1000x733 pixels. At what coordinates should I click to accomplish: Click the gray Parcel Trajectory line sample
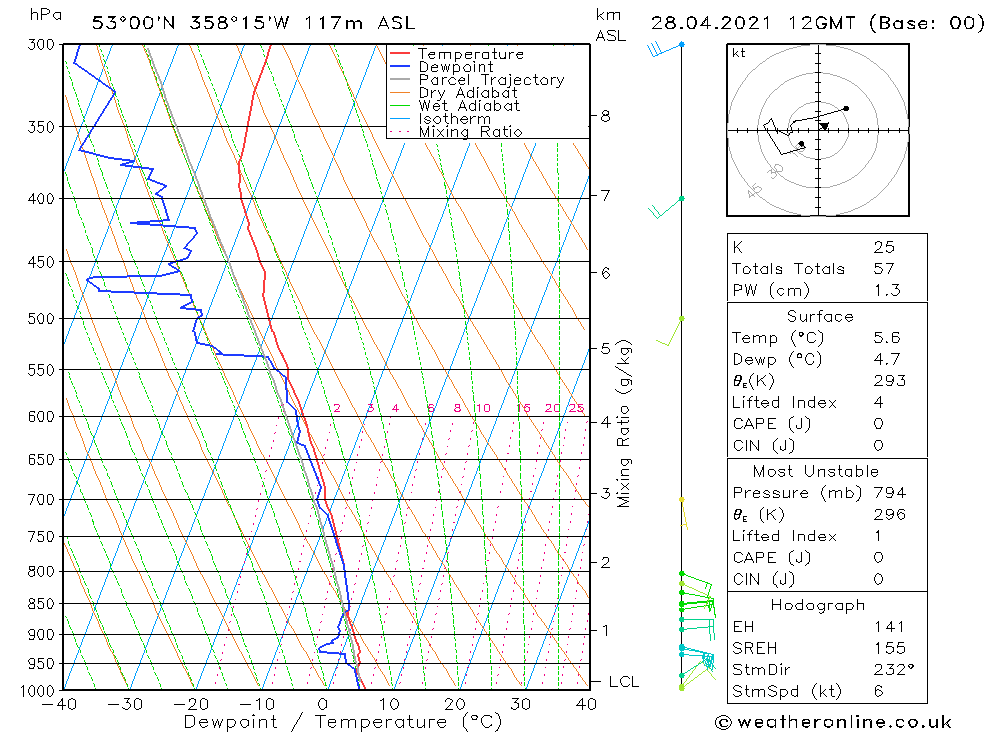click(400, 80)
